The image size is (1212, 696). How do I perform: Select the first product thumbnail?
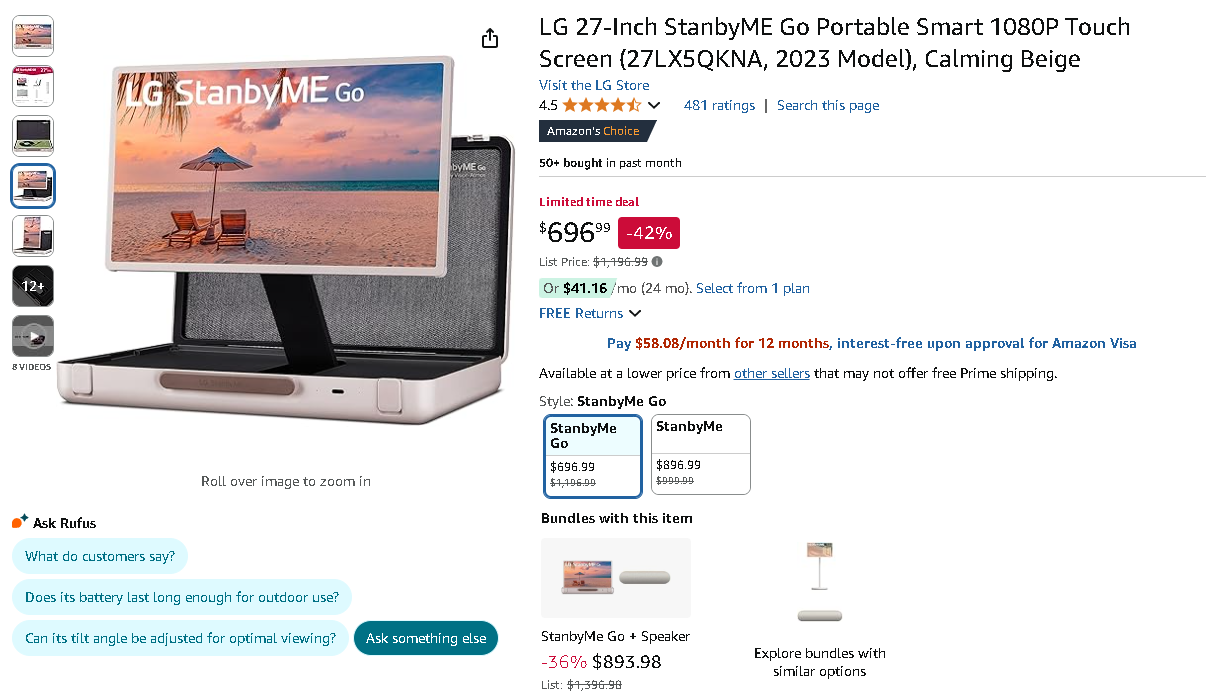click(33, 36)
